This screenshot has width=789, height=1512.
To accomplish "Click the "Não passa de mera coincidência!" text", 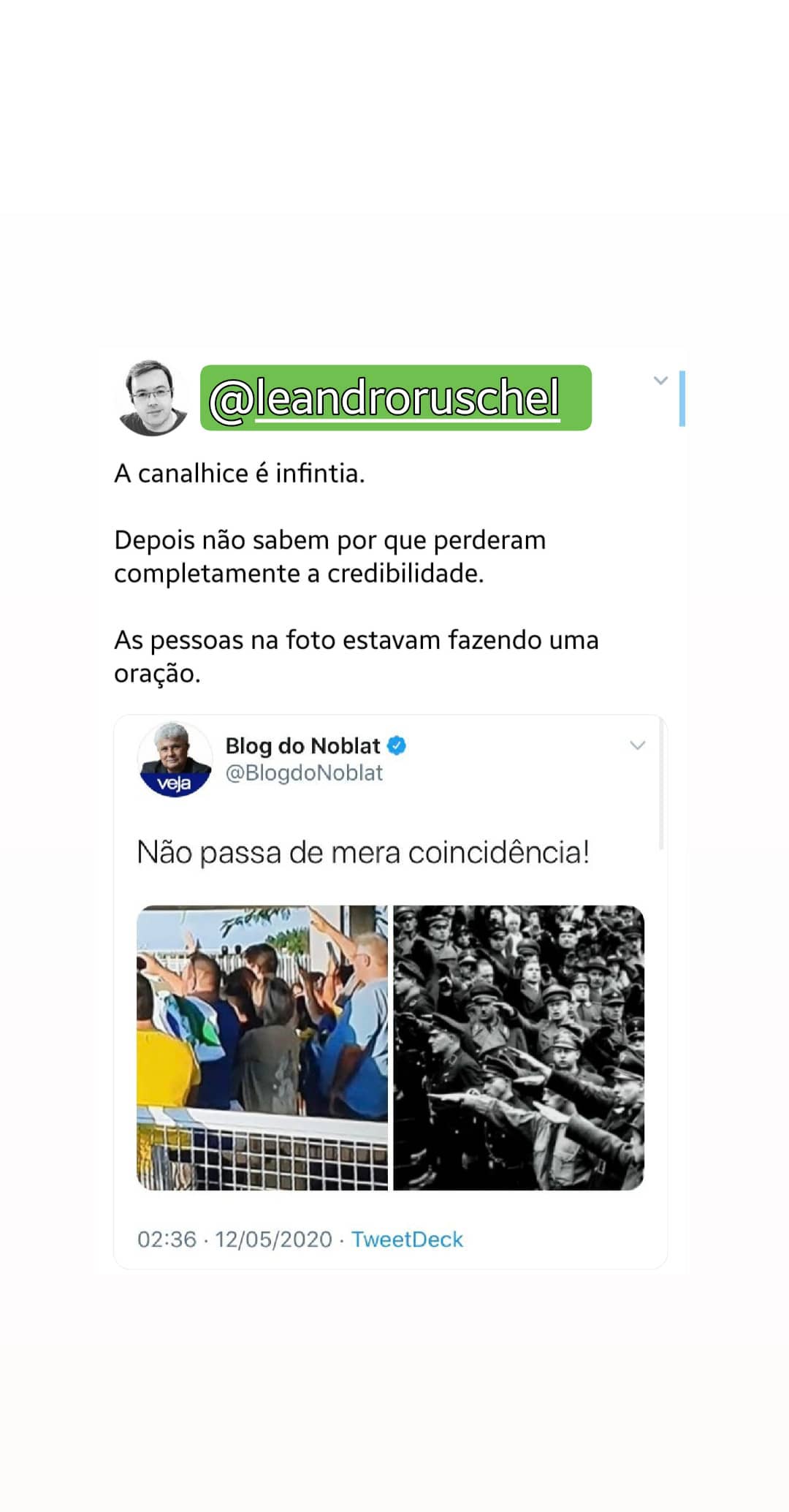I will (363, 853).
